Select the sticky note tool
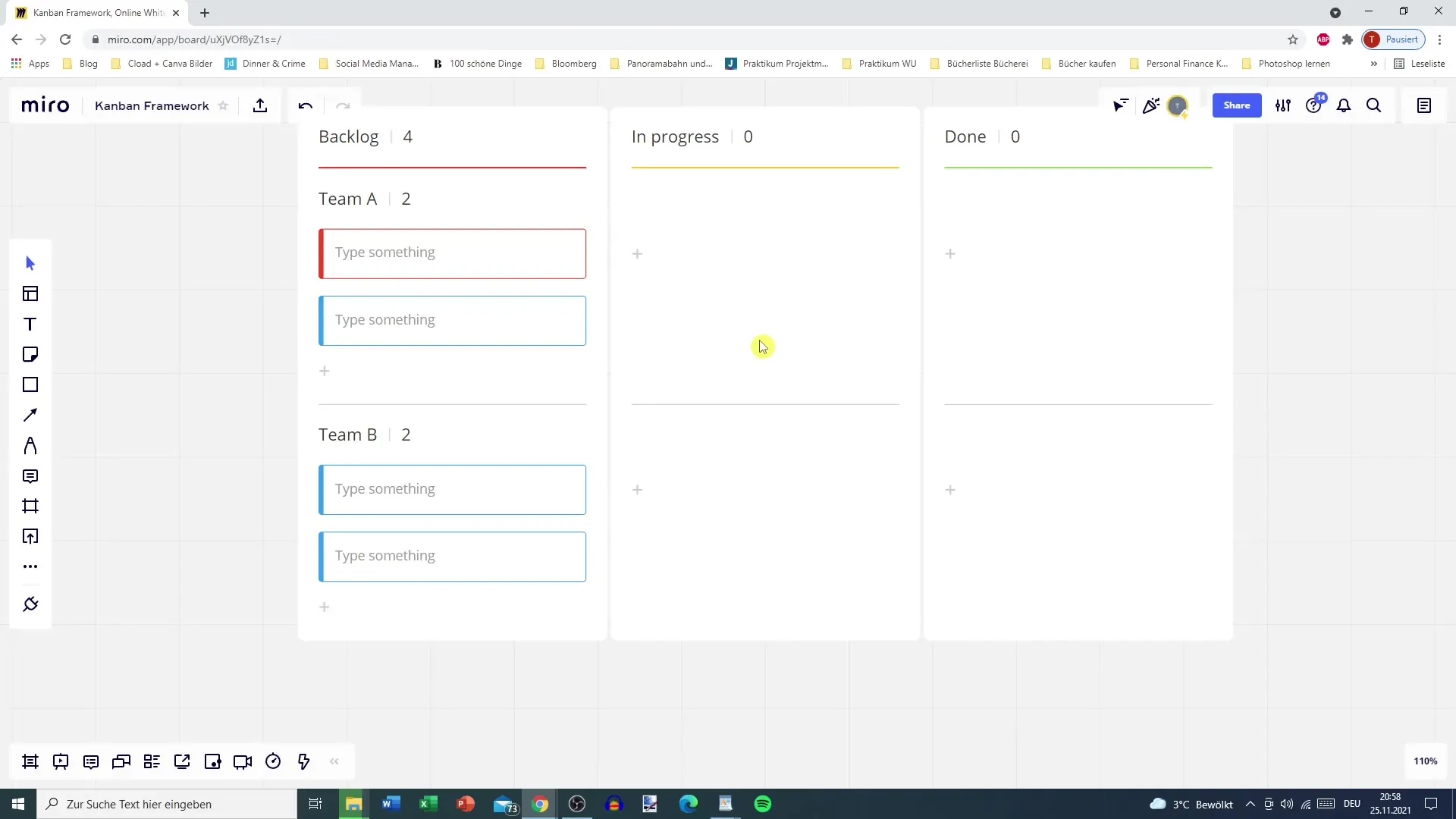 click(x=30, y=354)
